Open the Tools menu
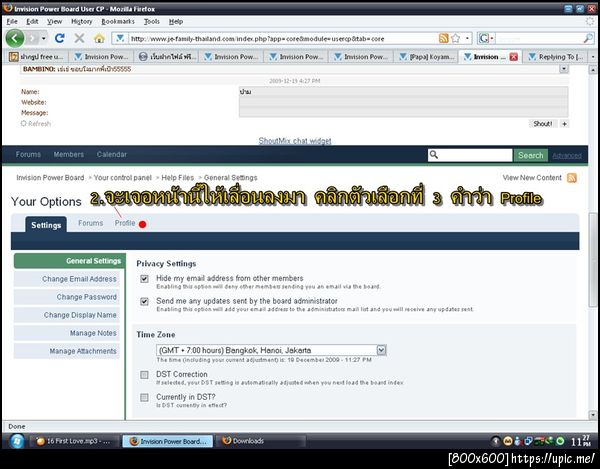The width and height of the screenshot is (600, 469). (x=152, y=21)
